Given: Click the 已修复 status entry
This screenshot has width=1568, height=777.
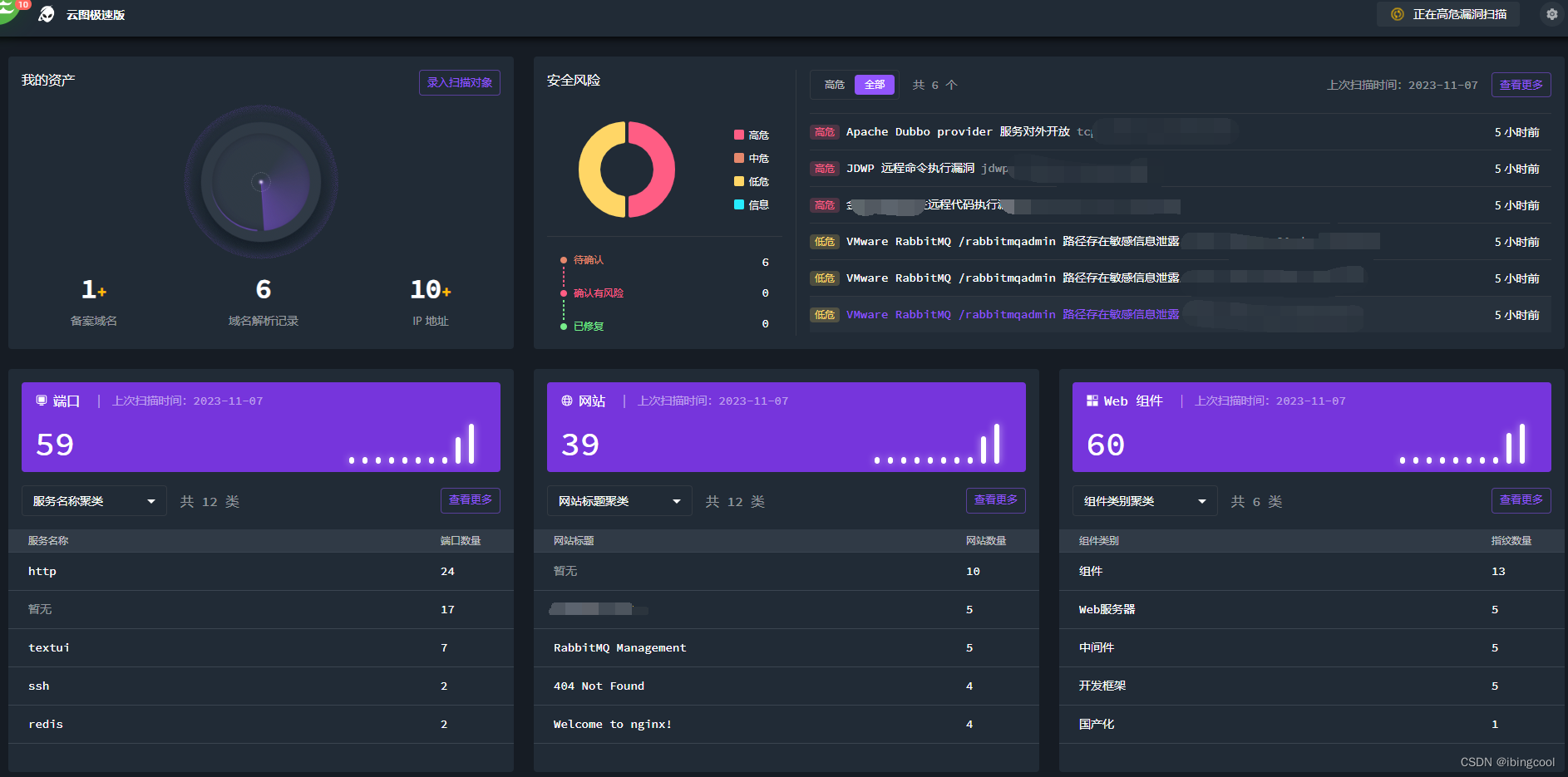Looking at the screenshot, I should point(589,327).
